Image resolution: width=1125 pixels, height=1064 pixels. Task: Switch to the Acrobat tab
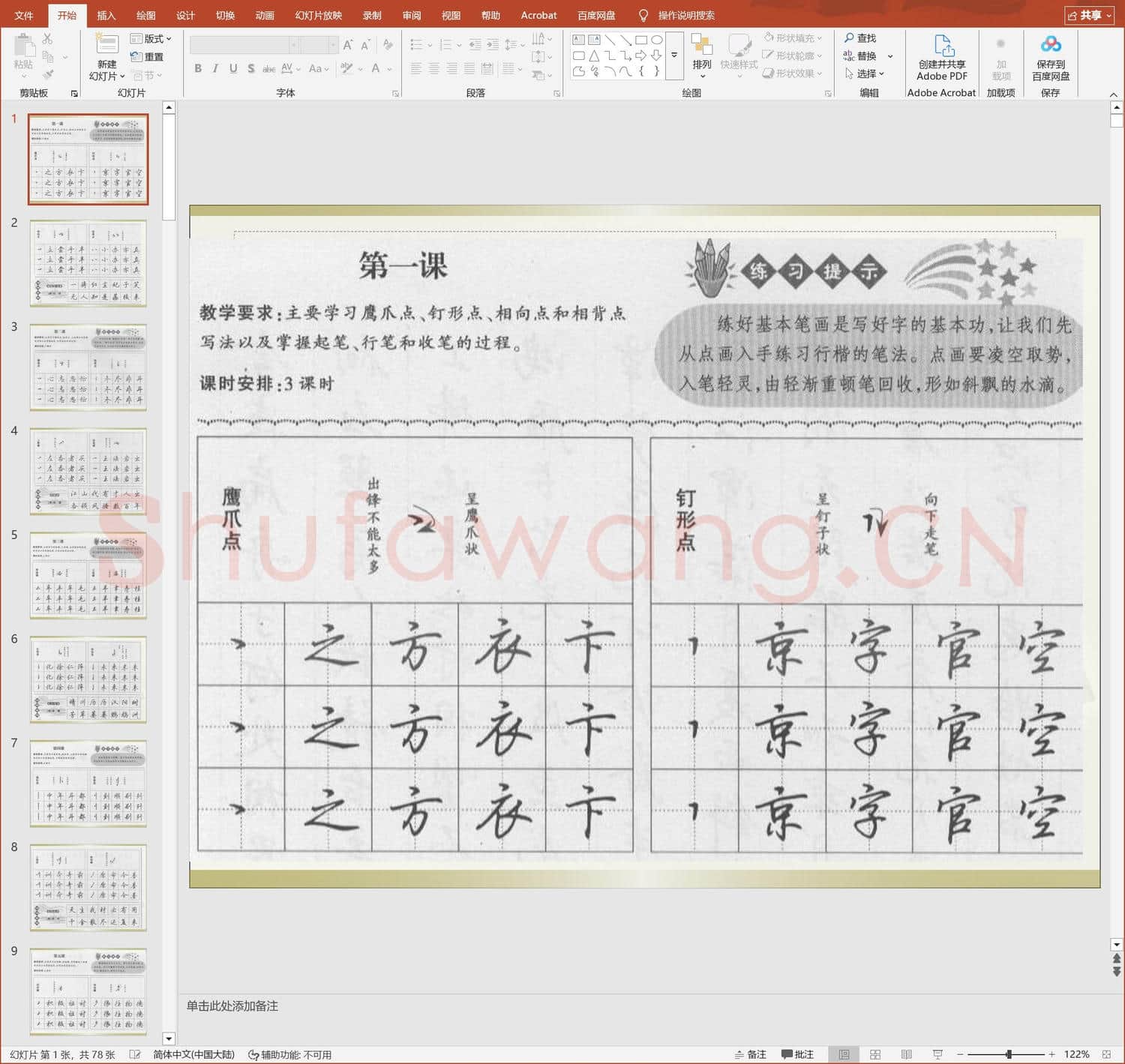pos(538,15)
